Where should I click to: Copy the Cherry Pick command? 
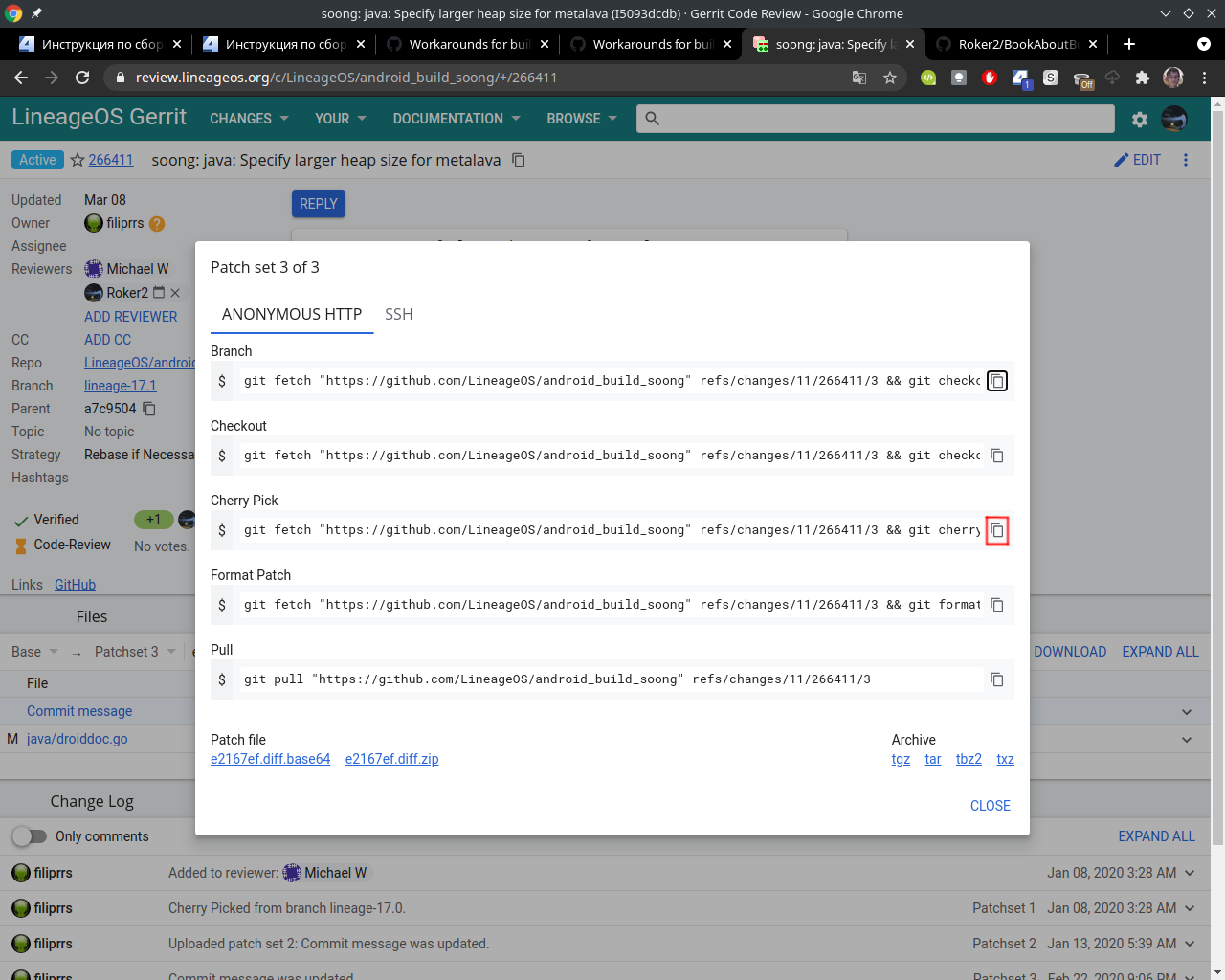pyautogui.click(x=997, y=530)
